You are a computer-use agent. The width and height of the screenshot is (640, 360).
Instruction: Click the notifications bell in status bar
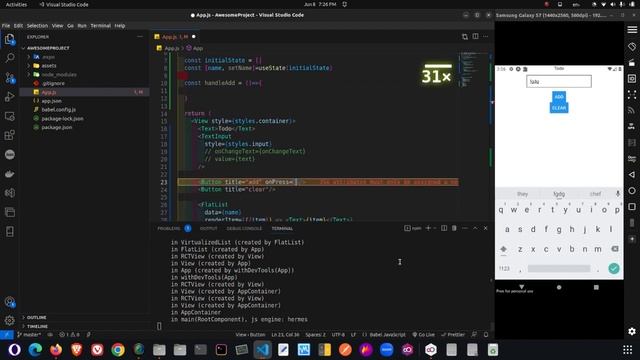point(486,335)
